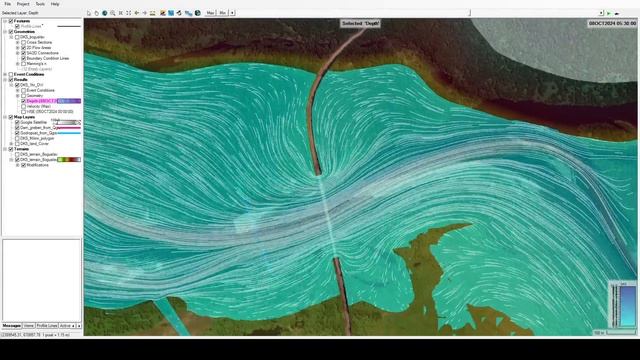The image size is (640, 360).
Task: Expand the 2D Flow Areas node
Action: [x=18, y=48]
